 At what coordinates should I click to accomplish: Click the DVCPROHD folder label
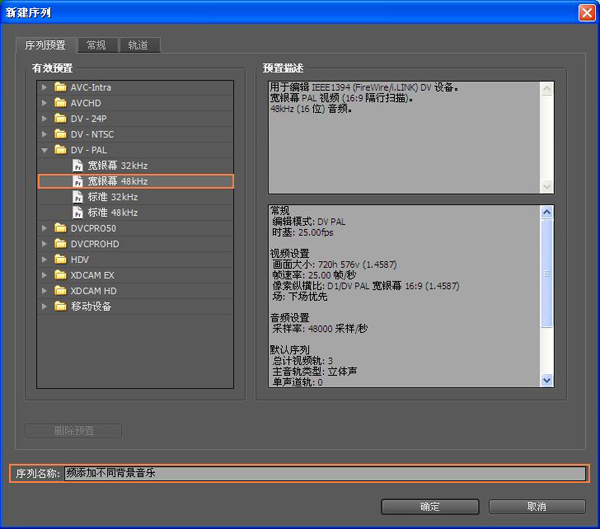pos(95,244)
